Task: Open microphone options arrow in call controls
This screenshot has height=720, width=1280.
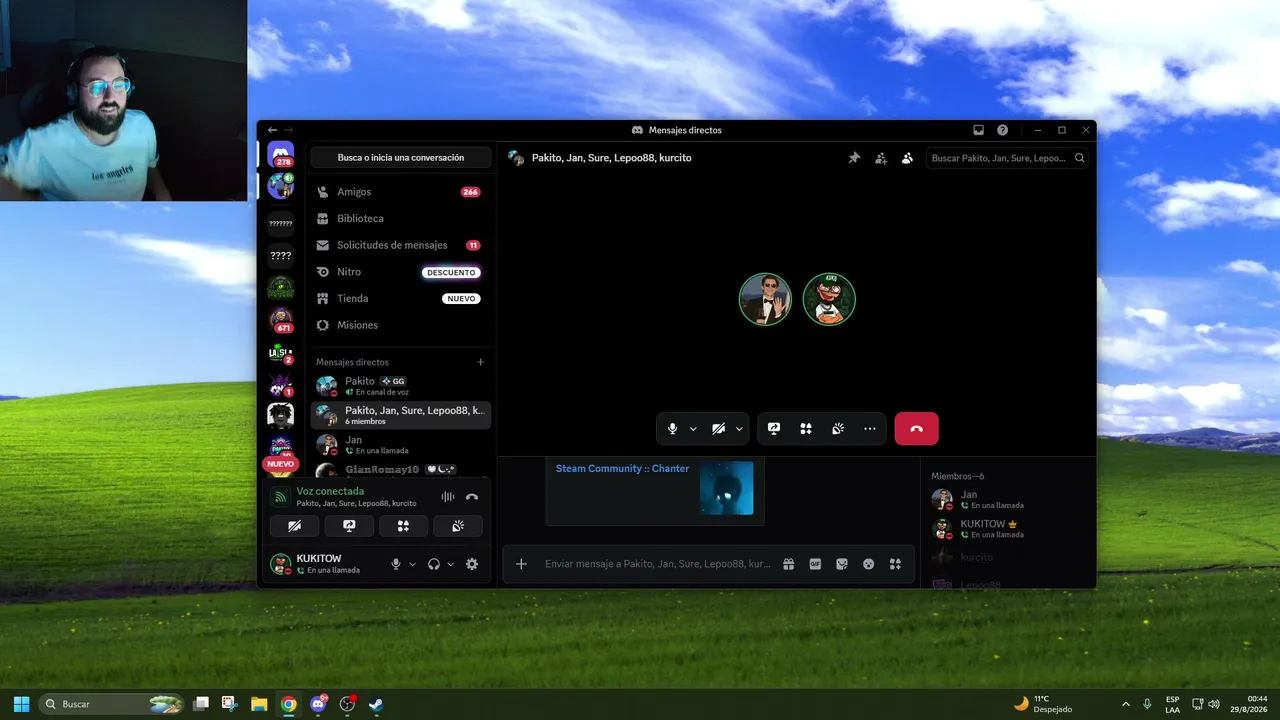Action: [x=693, y=428]
